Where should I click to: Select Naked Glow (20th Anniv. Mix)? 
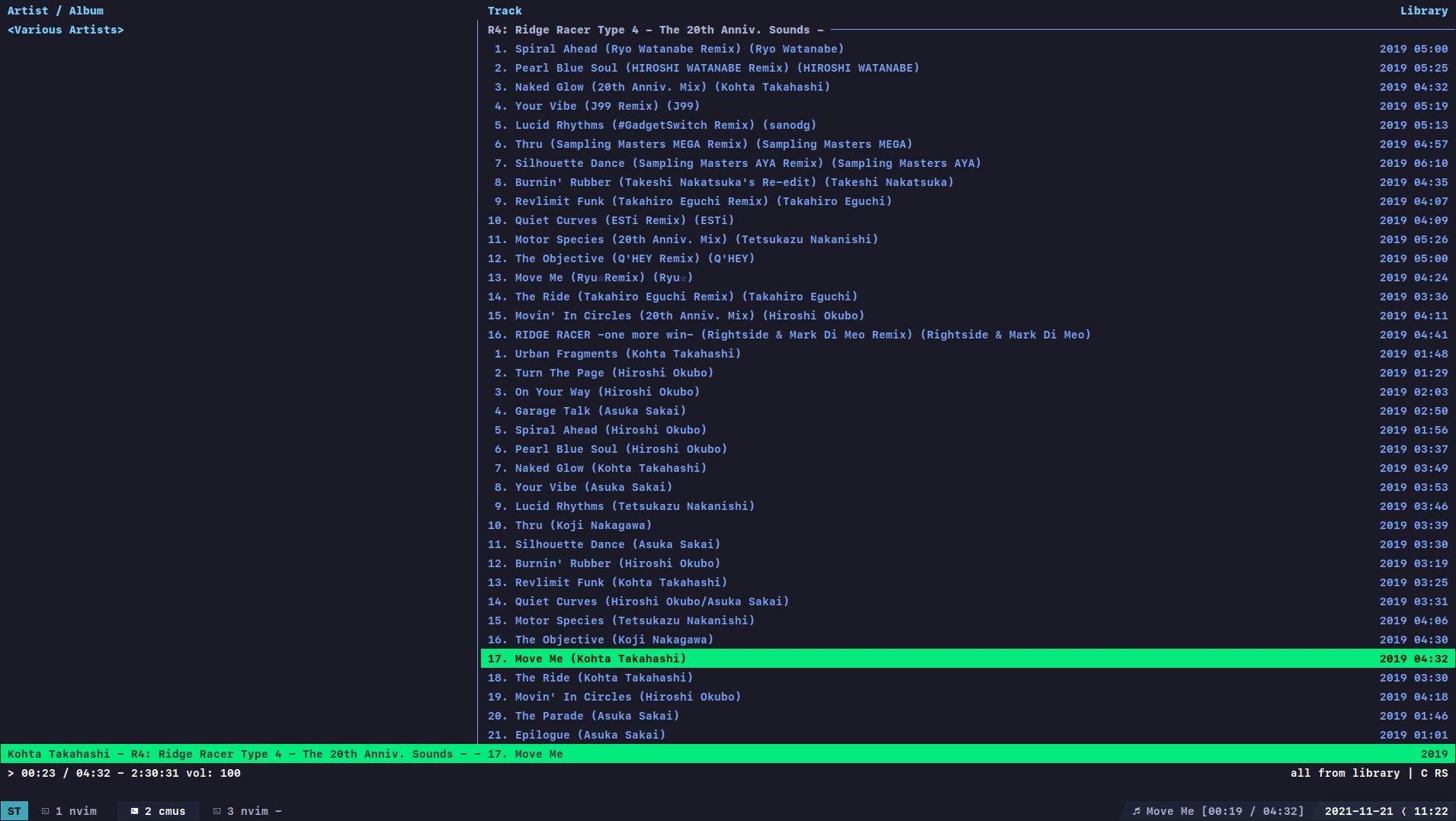(968, 87)
